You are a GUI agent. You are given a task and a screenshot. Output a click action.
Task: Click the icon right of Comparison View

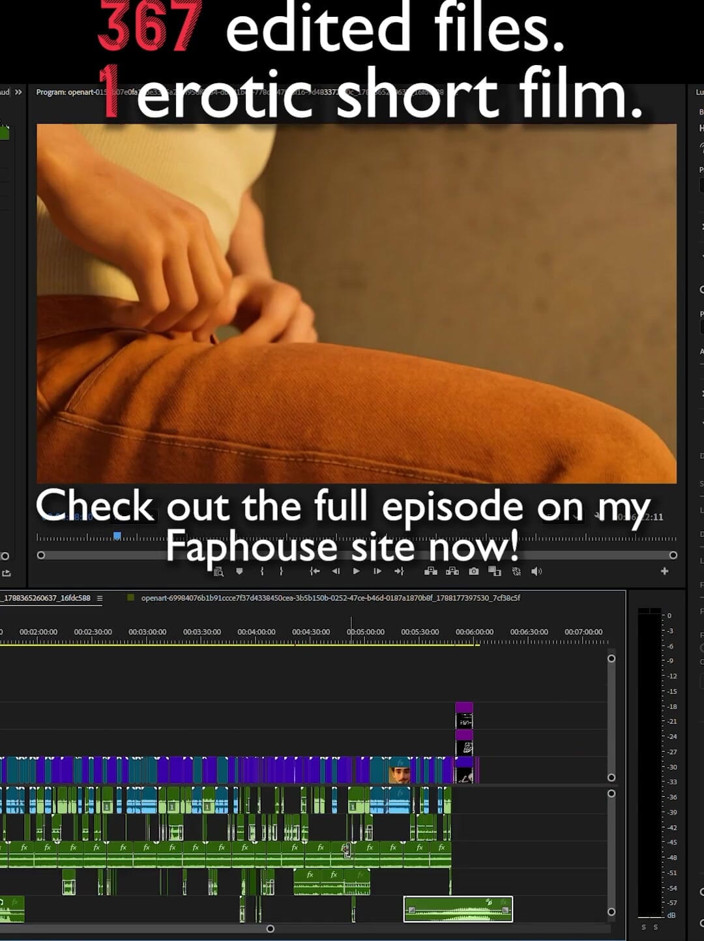(516, 571)
